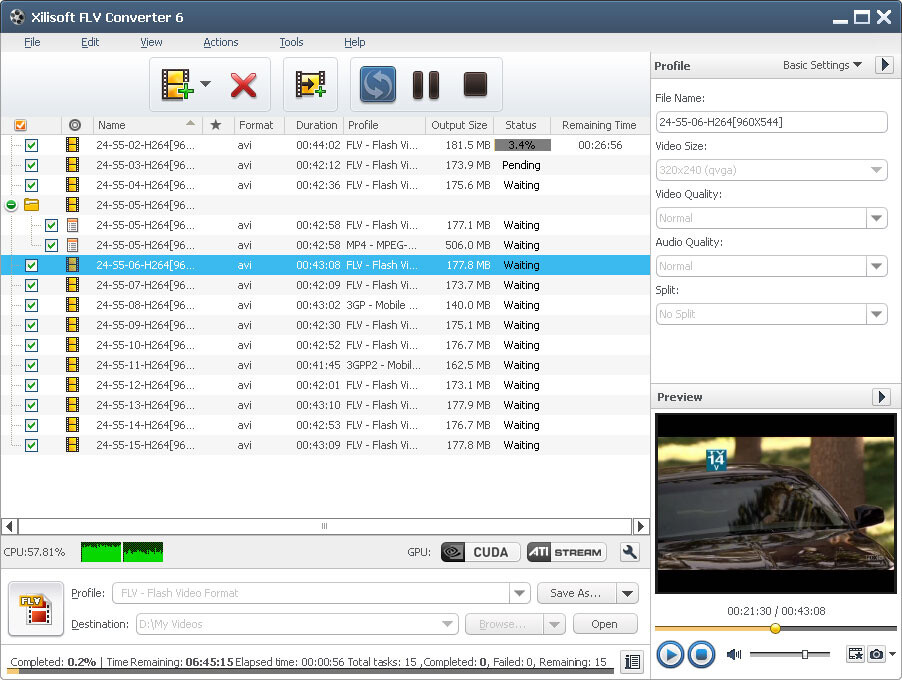Collapse the expanded 24-S5-05-H264 group
Screen dimensions: 902x680
(9, 205)
